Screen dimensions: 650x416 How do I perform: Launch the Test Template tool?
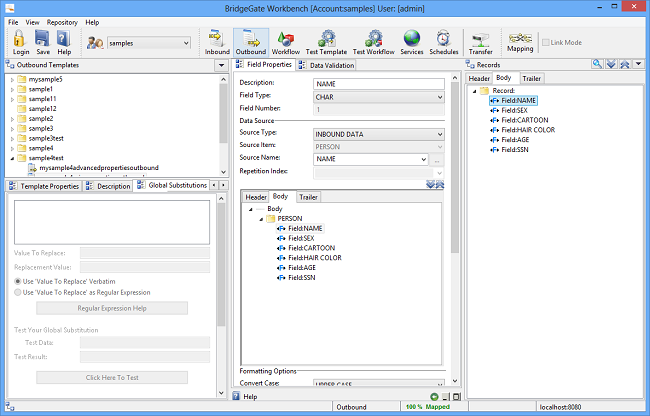[x=326, y=43]
